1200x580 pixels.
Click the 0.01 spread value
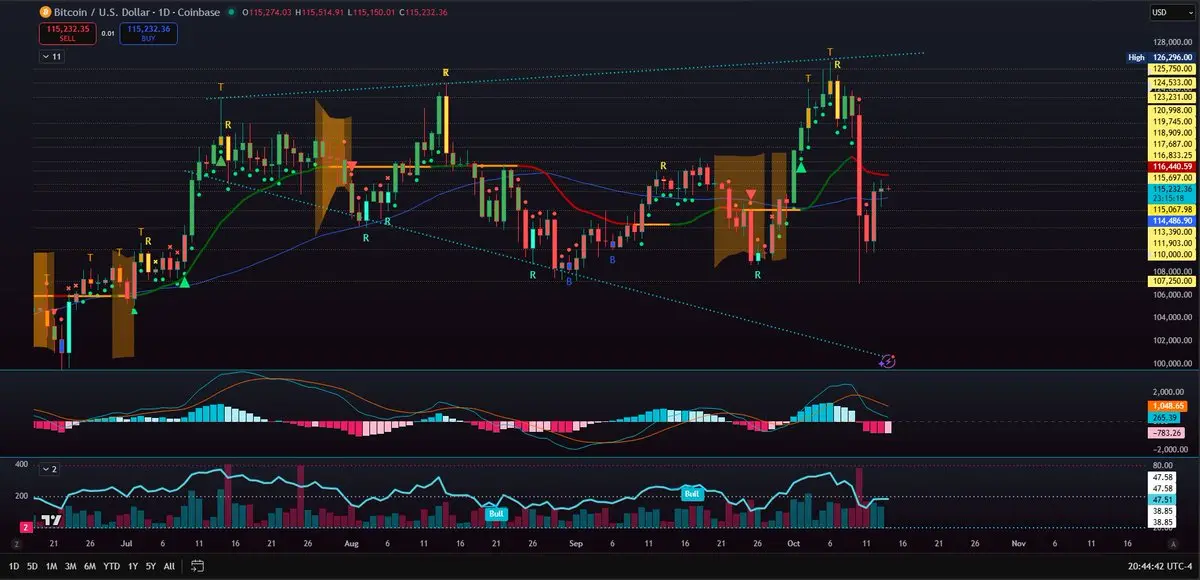click(x=108, y=34)
